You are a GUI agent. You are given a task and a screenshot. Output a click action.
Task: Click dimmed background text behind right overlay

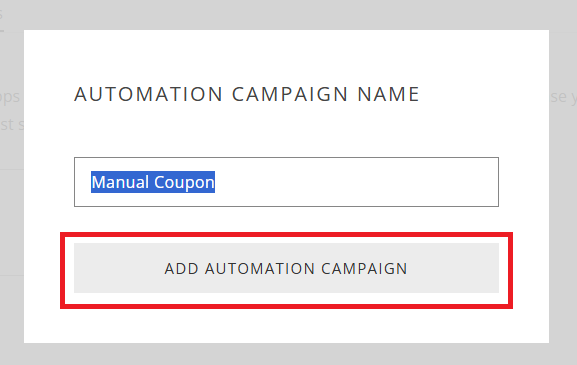coord(563,97)
